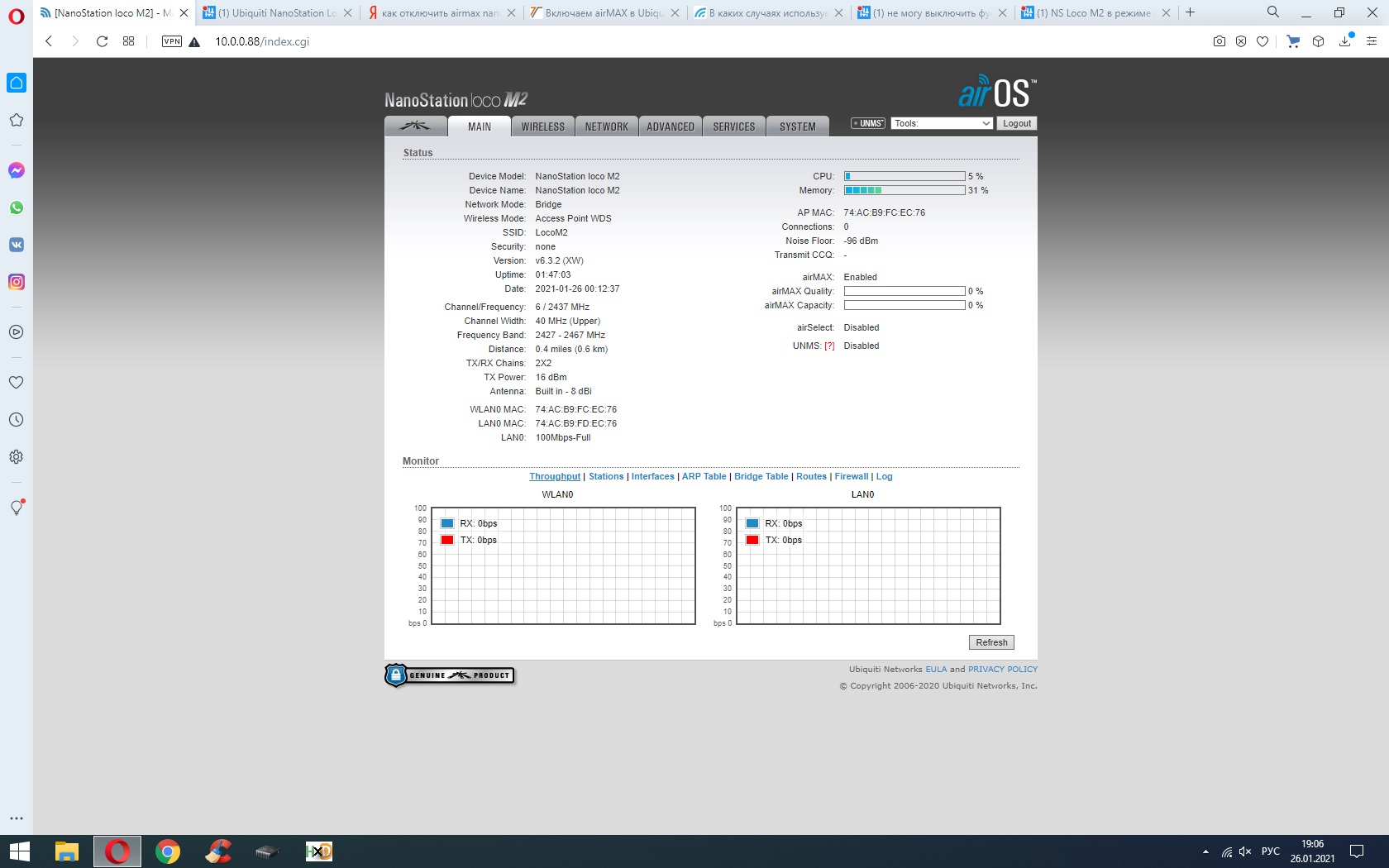The width and height of the screenshot is (1389, 868).
Task: Expand the Tools dropdown
Action: tap(942, 123)
